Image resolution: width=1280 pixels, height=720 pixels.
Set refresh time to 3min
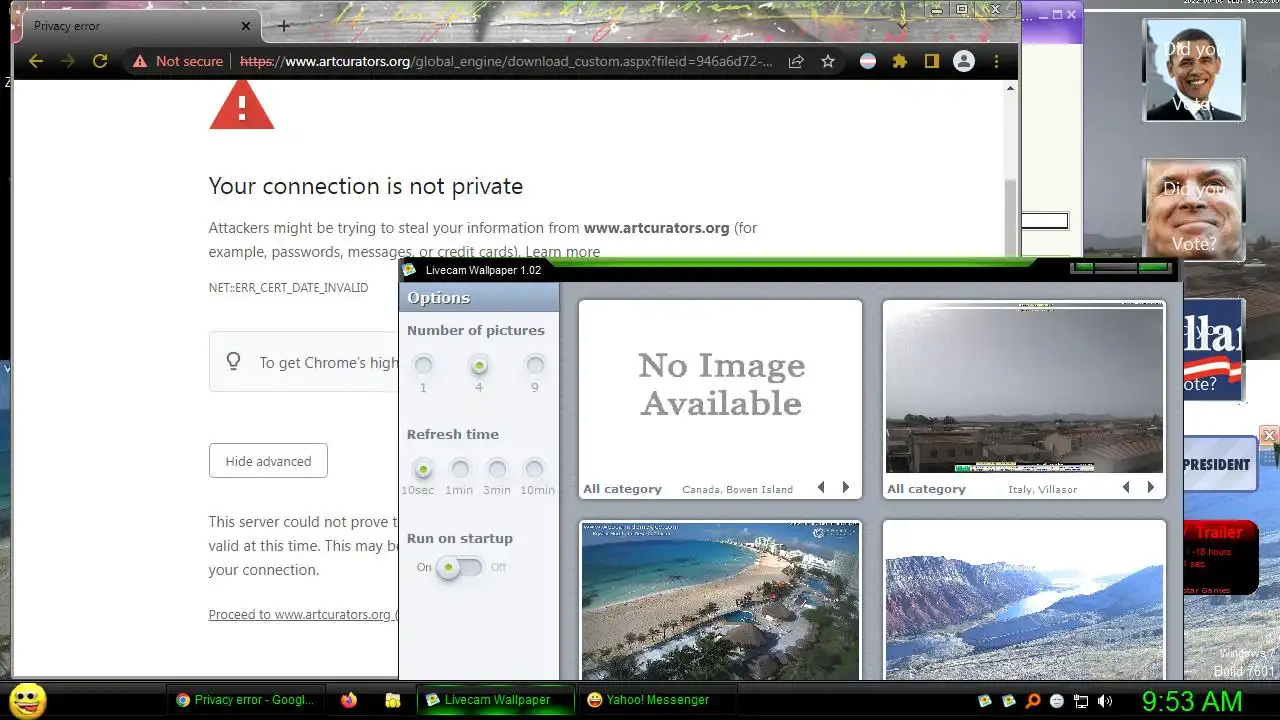497,468
